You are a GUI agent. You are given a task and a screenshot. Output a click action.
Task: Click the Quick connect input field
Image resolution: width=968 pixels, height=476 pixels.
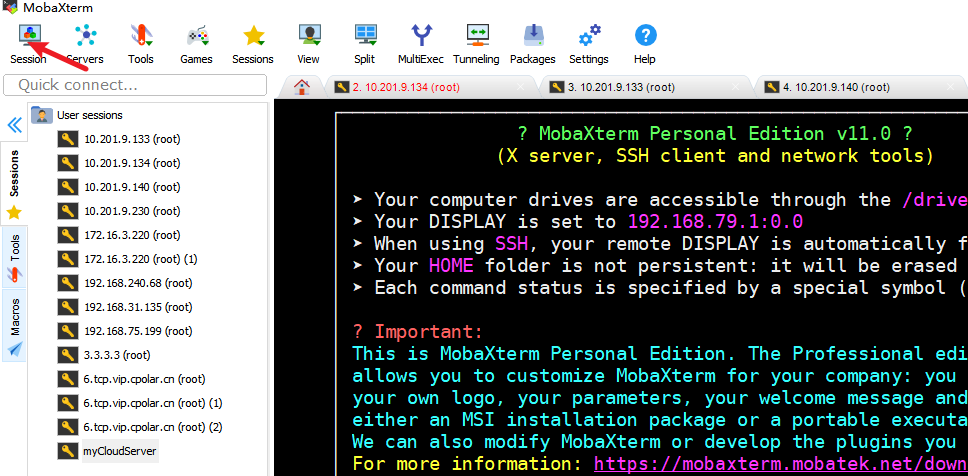135,85
